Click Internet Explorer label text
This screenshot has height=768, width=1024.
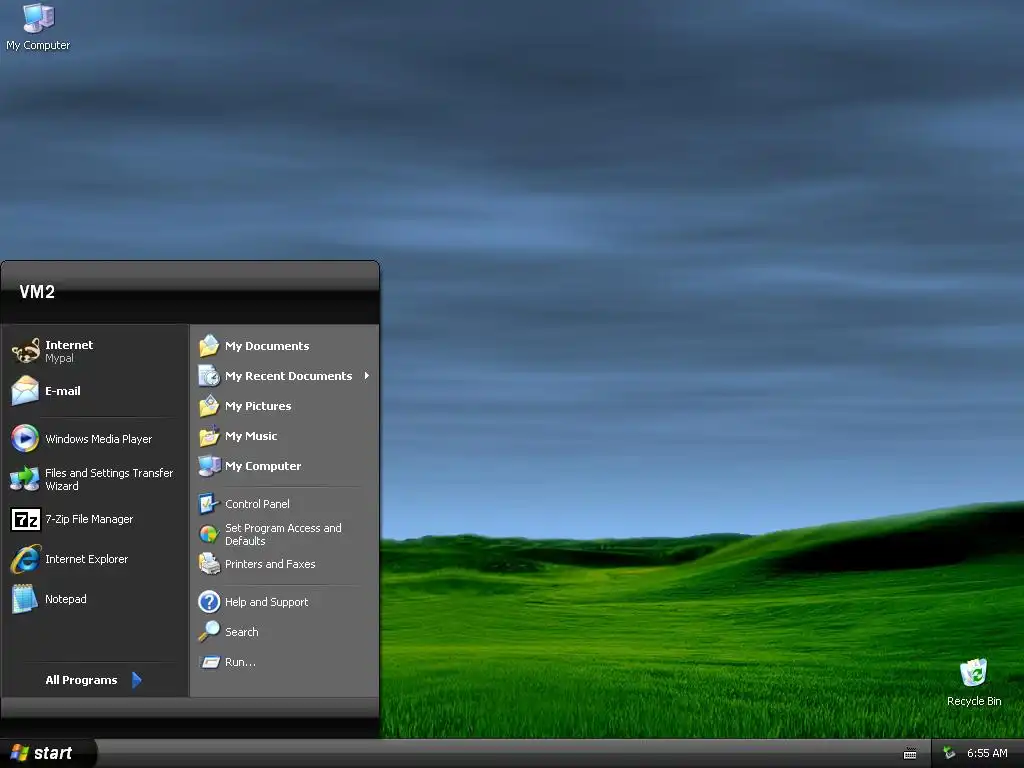tap(86, 559)
